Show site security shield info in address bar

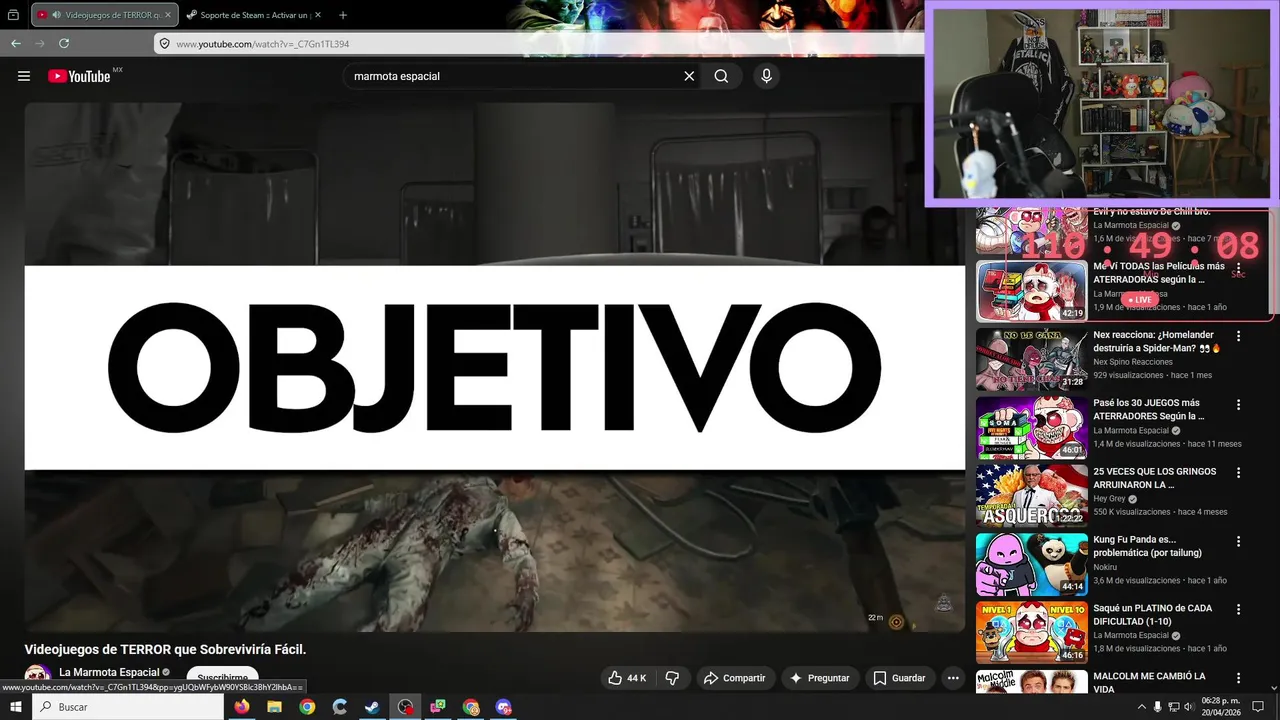(165, 44)
